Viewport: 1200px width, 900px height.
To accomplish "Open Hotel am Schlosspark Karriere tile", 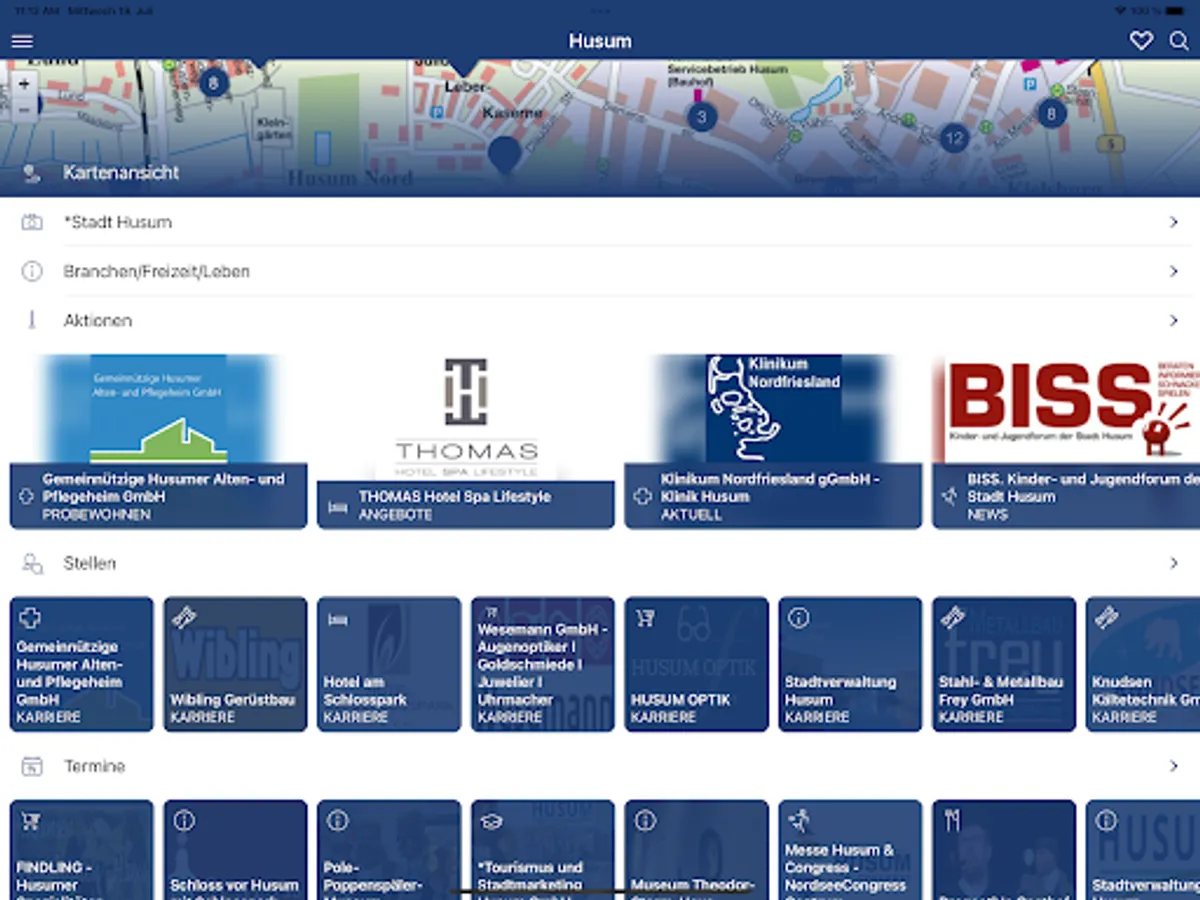I will coord(389,664).
